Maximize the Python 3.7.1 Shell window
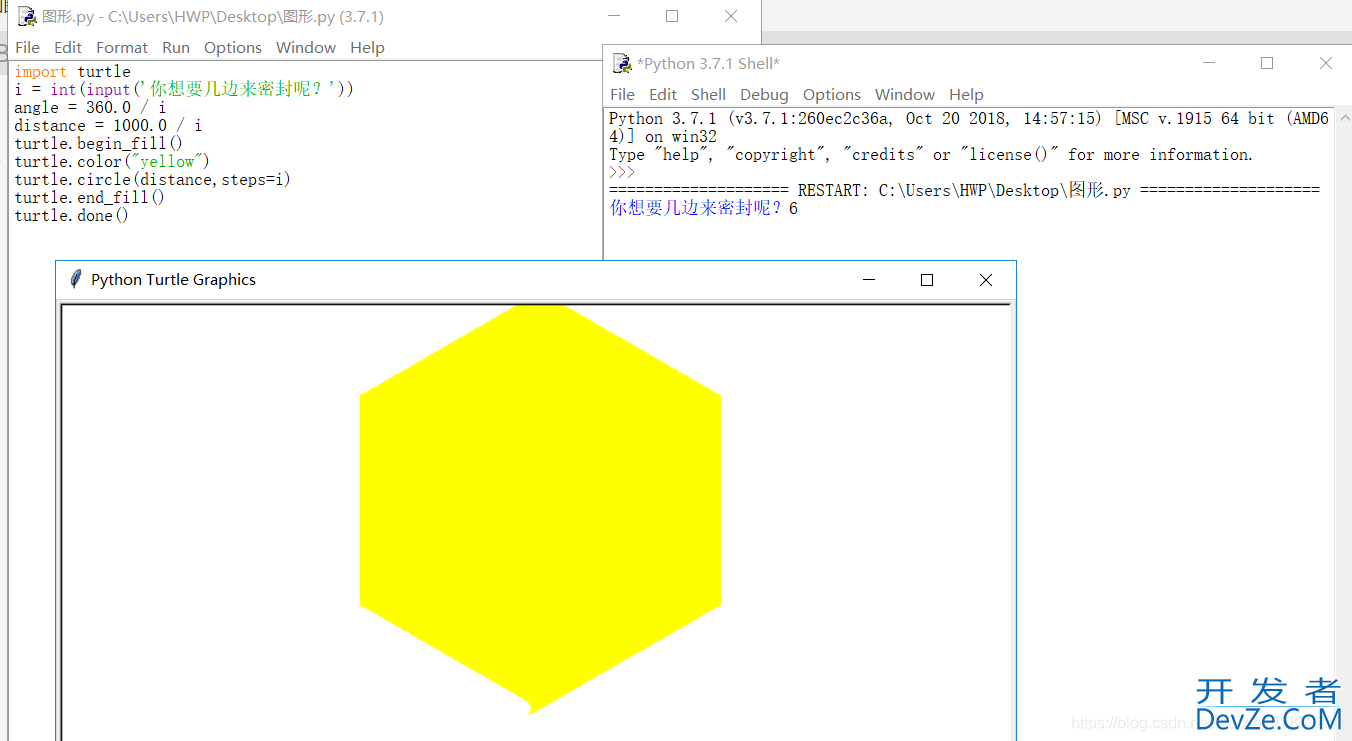Viewport: 1352px width, 741px height. click(1267, 63)
